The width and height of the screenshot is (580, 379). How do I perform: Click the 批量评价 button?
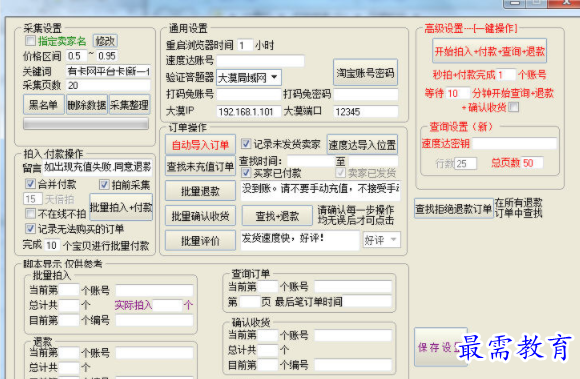coord(200,240)
